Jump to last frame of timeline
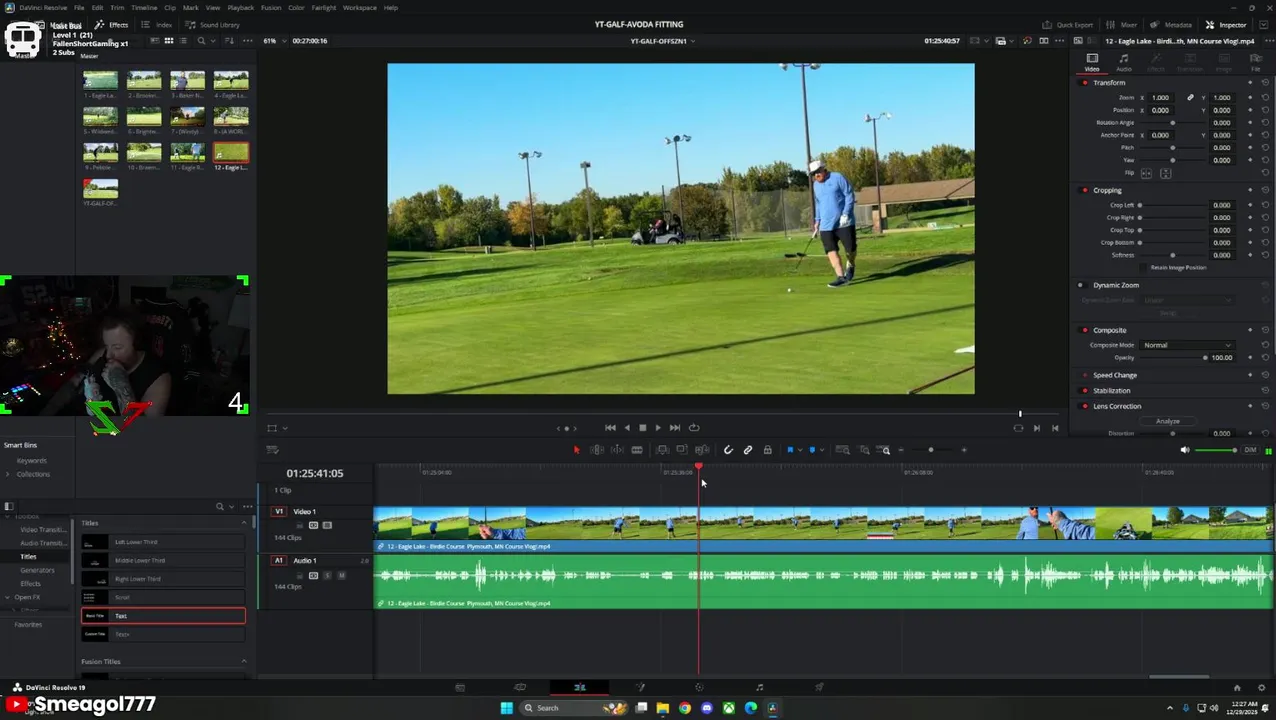Screen dimensions: 1276x720 point(675,428)
